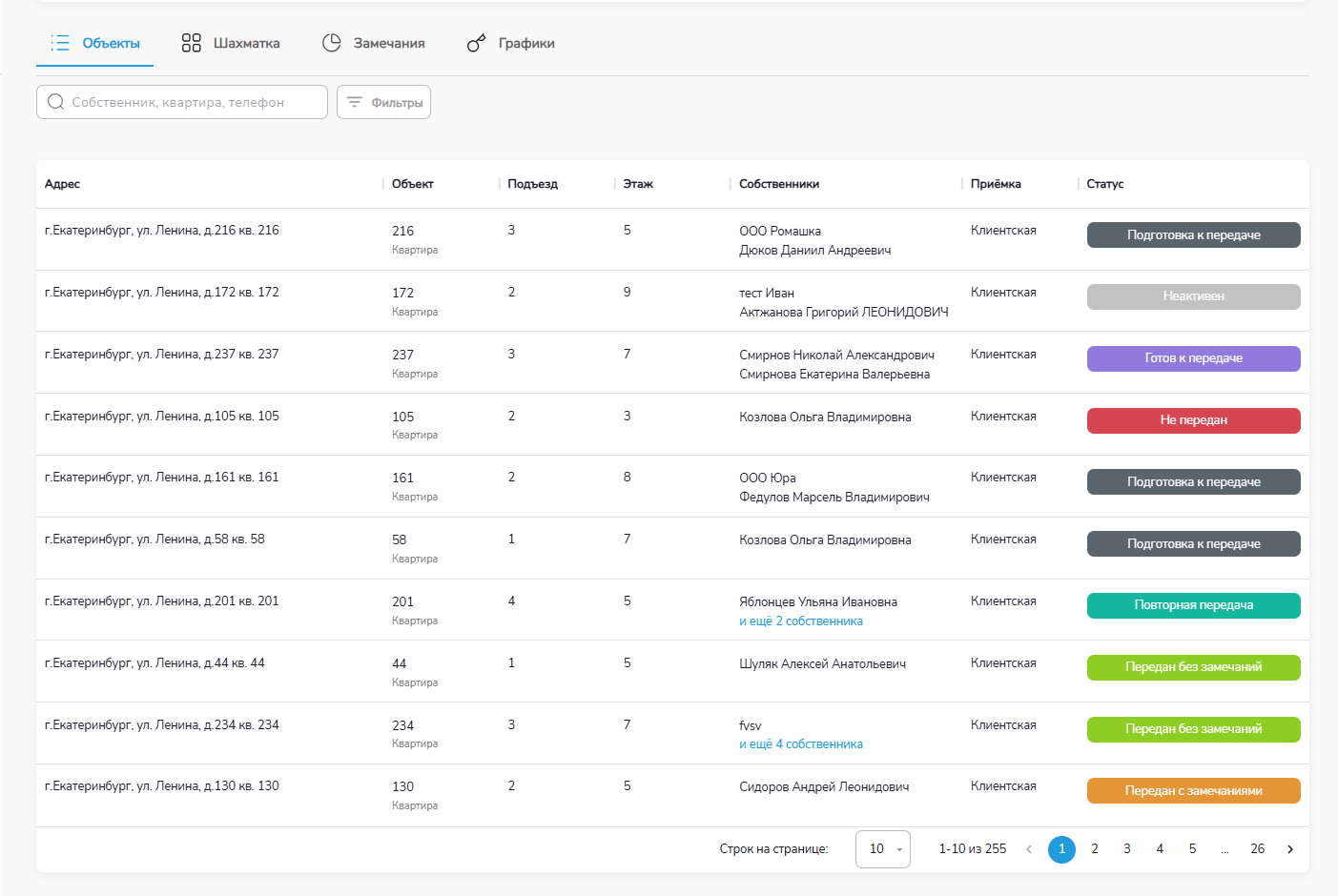Click the grid icon beside Шахматка
The width and height of the screenshot is (1338, 896).
(x=192, y=43)
